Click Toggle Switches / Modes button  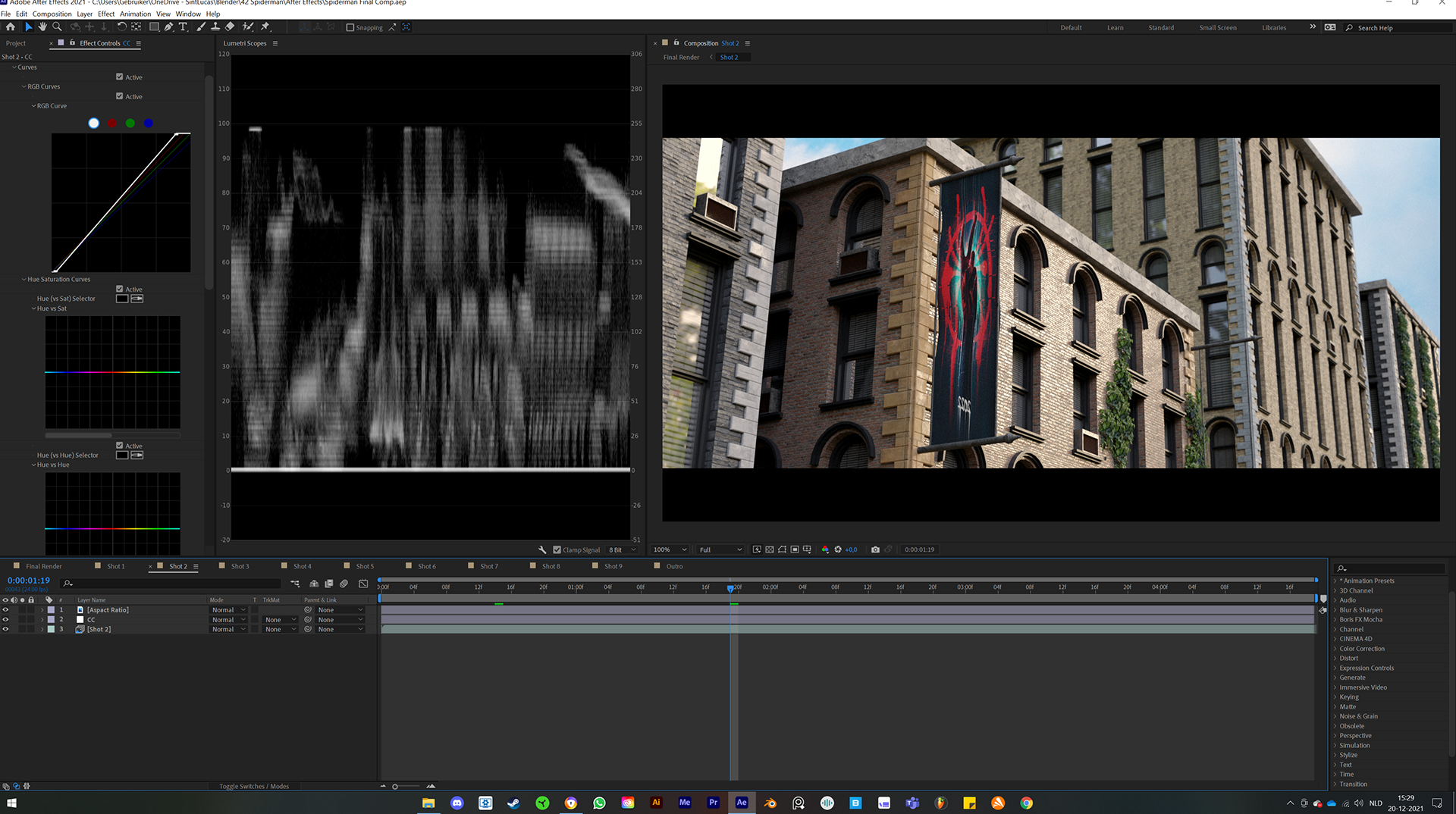point(254,787)
